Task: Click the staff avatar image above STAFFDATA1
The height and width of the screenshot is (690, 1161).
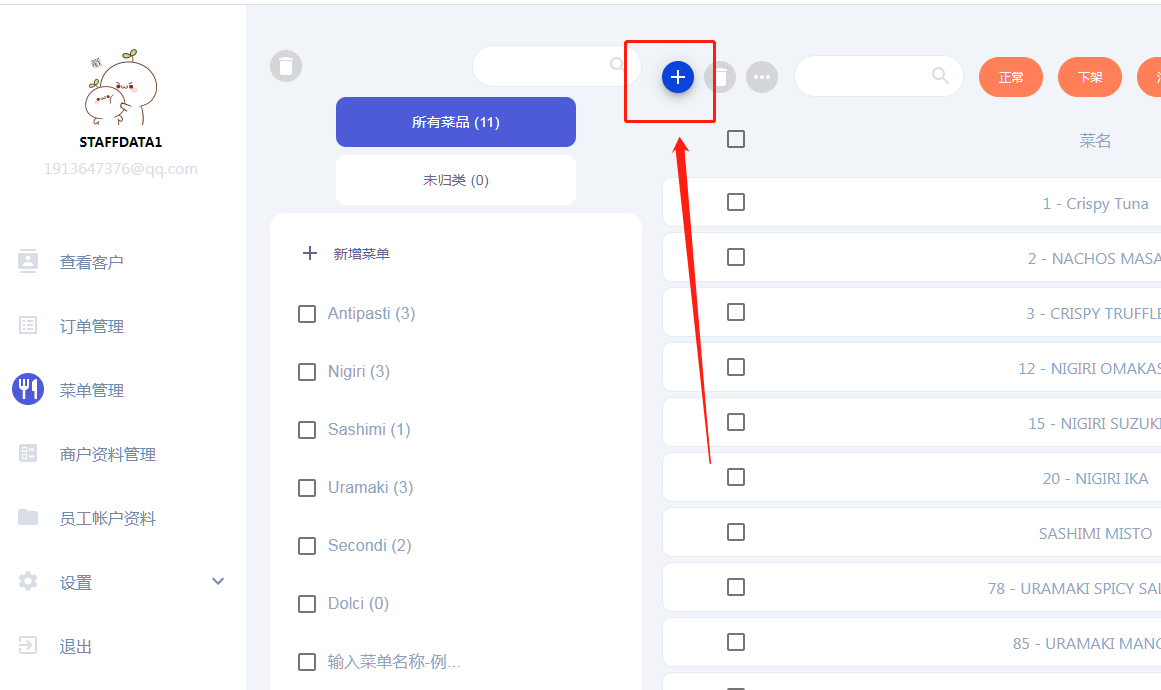Action: pyautogui.click(x=121, y=87)
